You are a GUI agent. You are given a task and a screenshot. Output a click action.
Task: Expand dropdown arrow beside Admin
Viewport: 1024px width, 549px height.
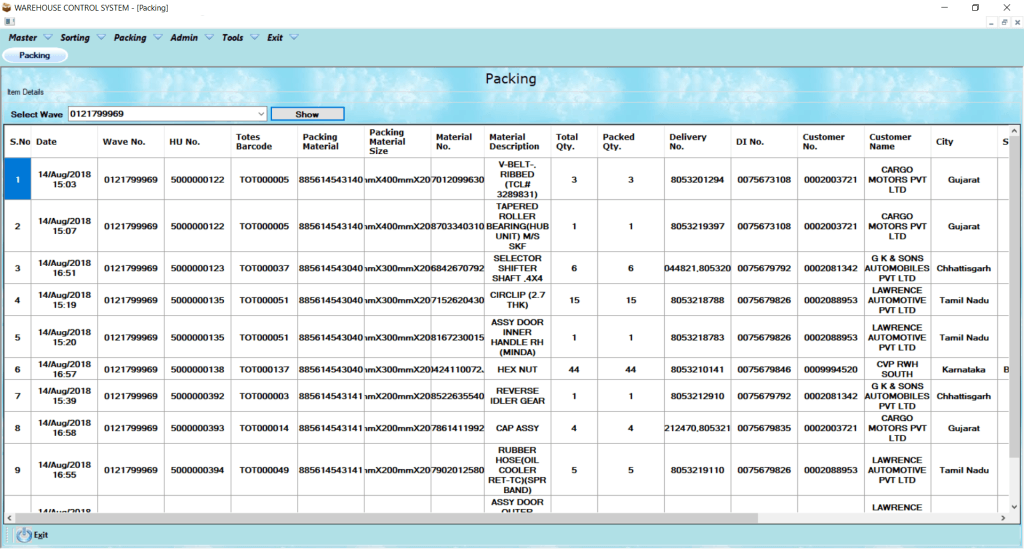(x=210, y=37)
